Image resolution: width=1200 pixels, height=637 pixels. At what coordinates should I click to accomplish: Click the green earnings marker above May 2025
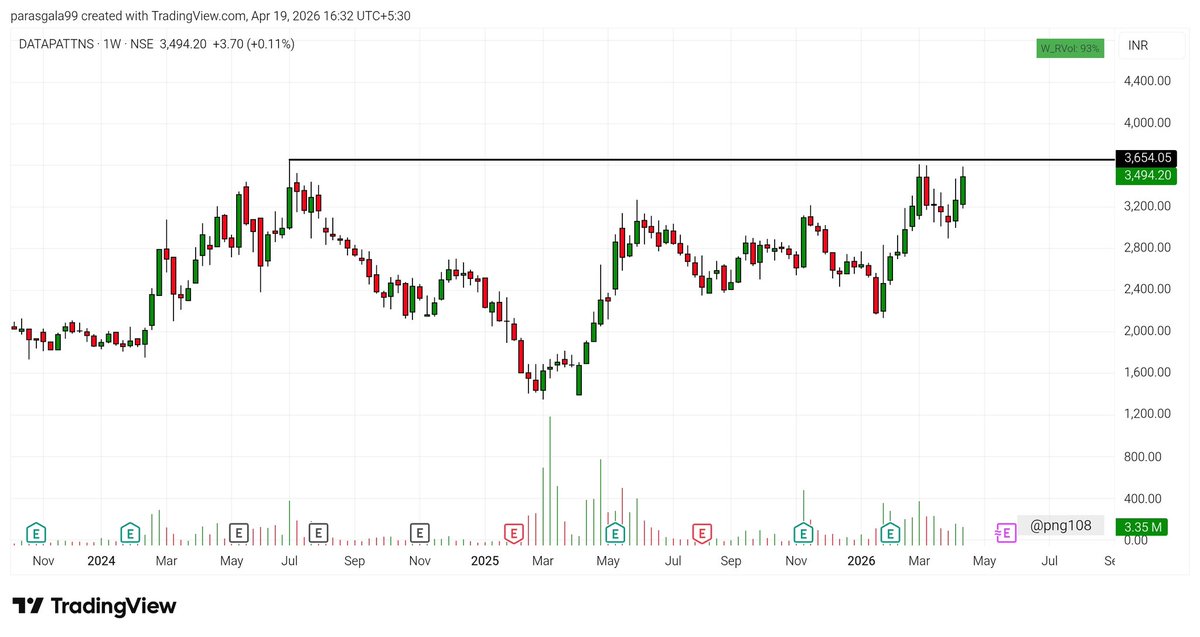click(614, 533)
